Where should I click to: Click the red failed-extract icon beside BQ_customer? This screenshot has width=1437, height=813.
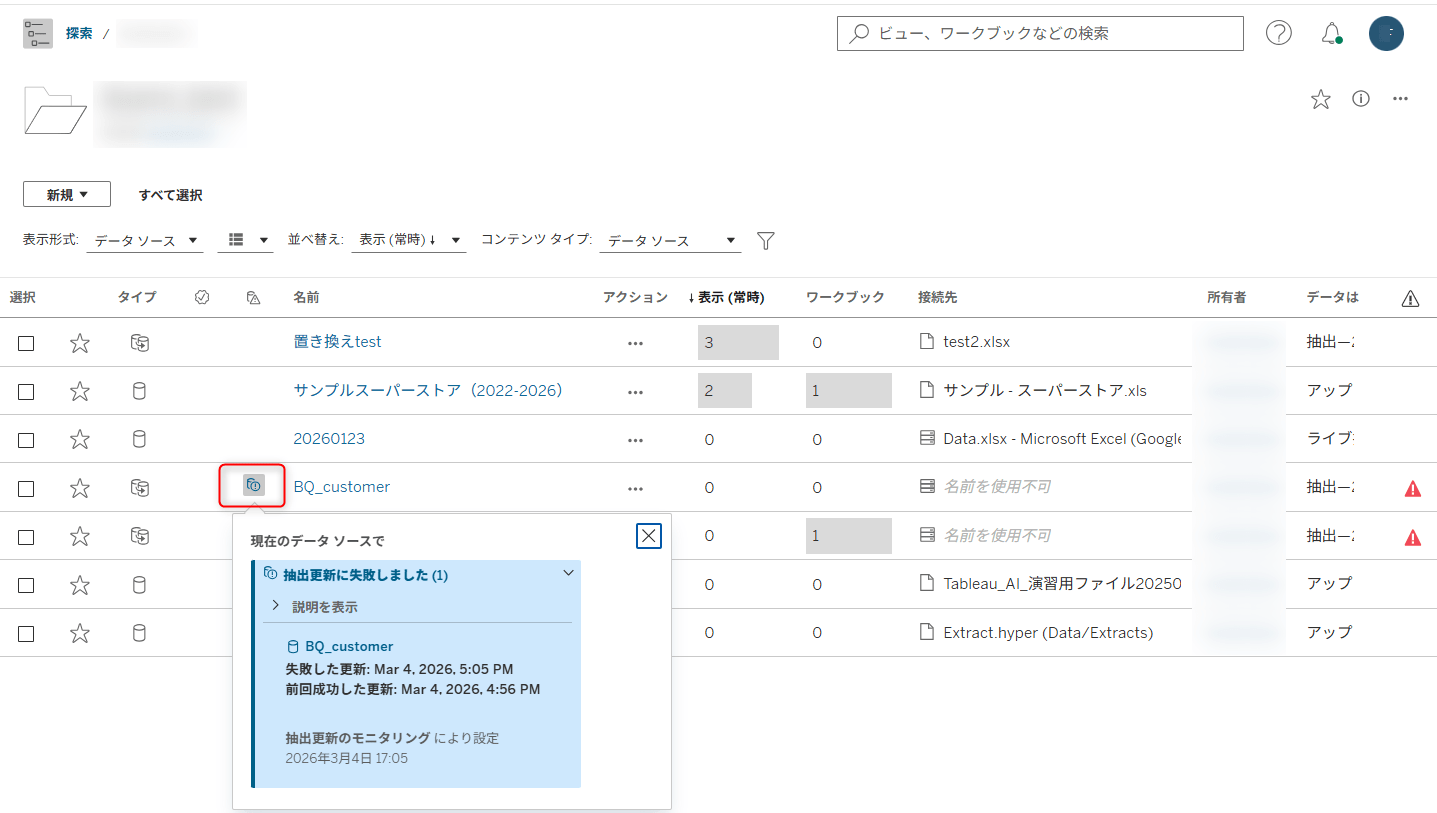click(251, 485)
